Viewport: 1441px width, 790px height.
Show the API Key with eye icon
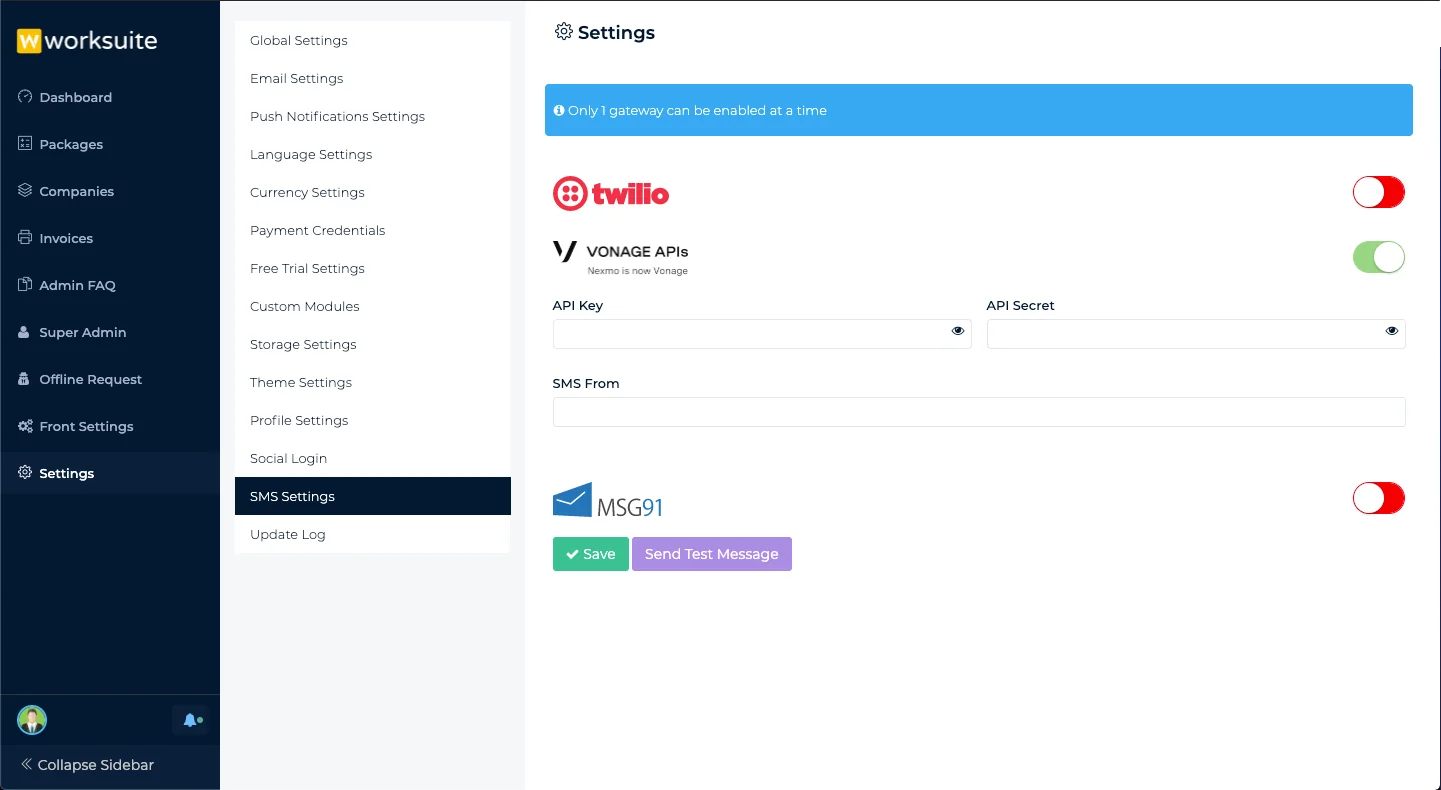[958, 331]
